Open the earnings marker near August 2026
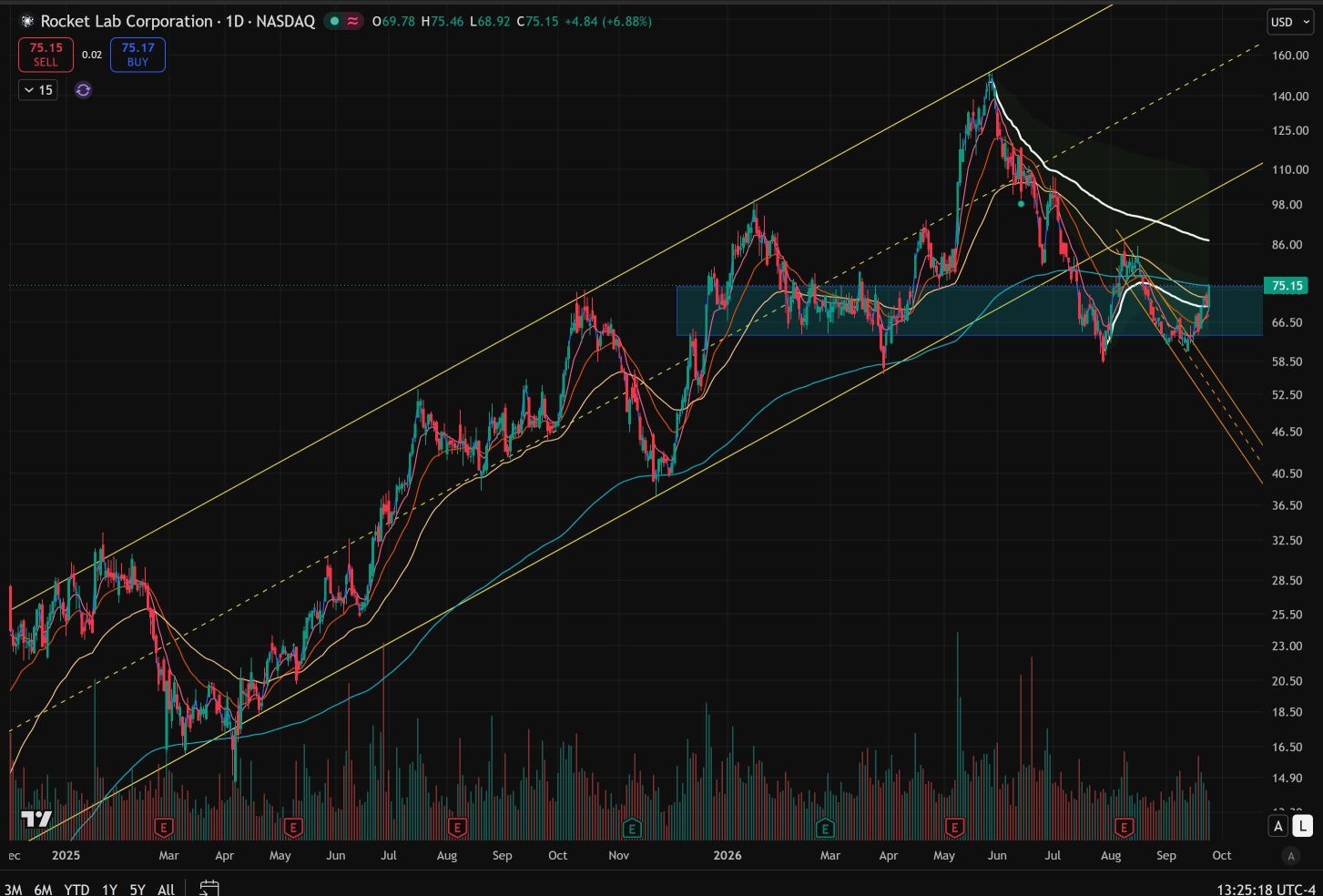This screenshot has width=1323, height=896. pyautogui.click(x=1124, y=828)
